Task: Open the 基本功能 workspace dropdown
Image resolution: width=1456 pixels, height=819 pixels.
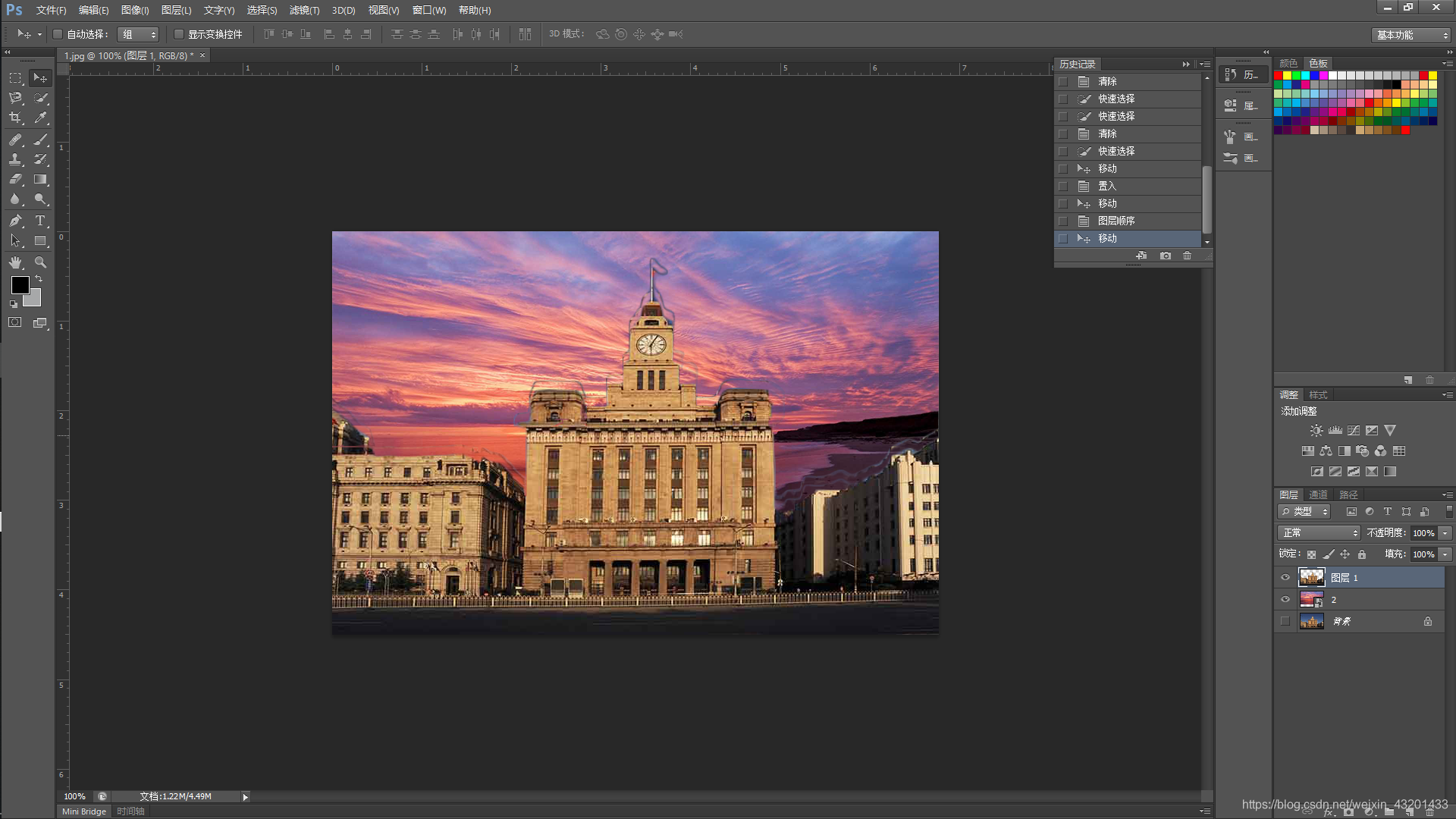Action: 1411,35
